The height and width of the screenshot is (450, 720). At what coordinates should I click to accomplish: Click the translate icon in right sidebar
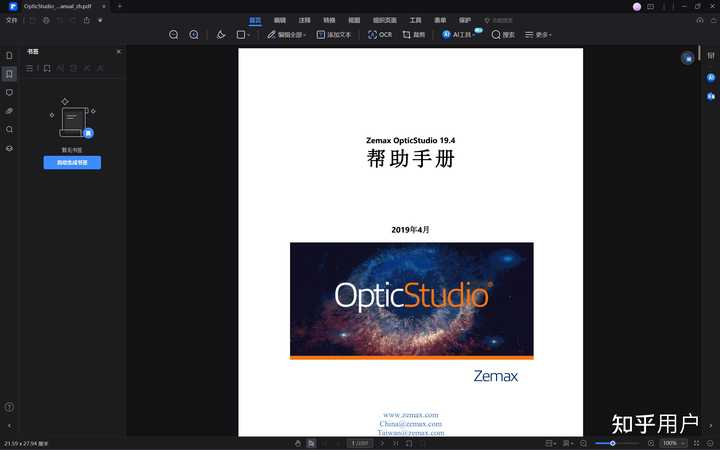tap(711, 96)
